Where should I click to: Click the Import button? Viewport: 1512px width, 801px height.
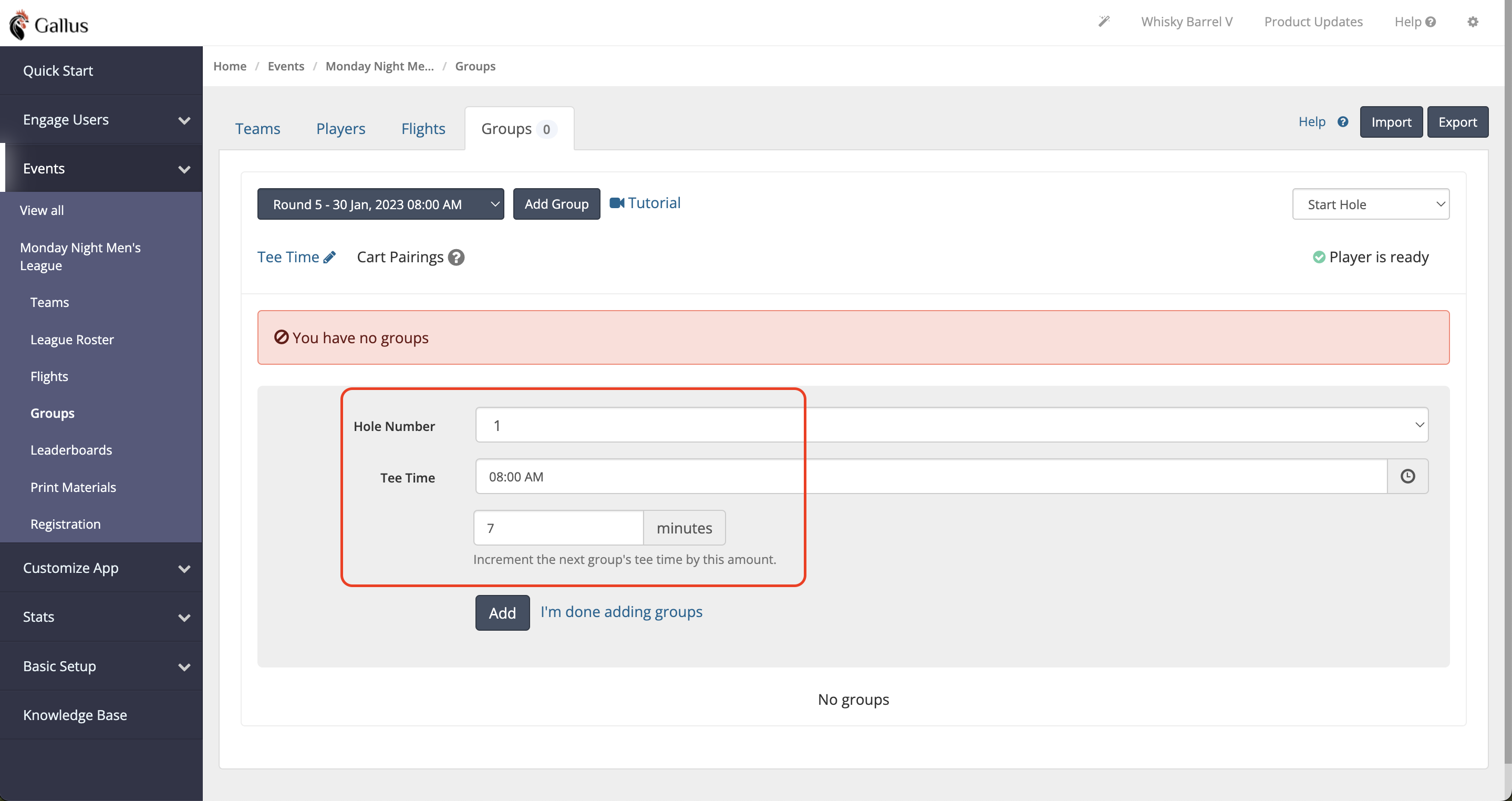1391,121
